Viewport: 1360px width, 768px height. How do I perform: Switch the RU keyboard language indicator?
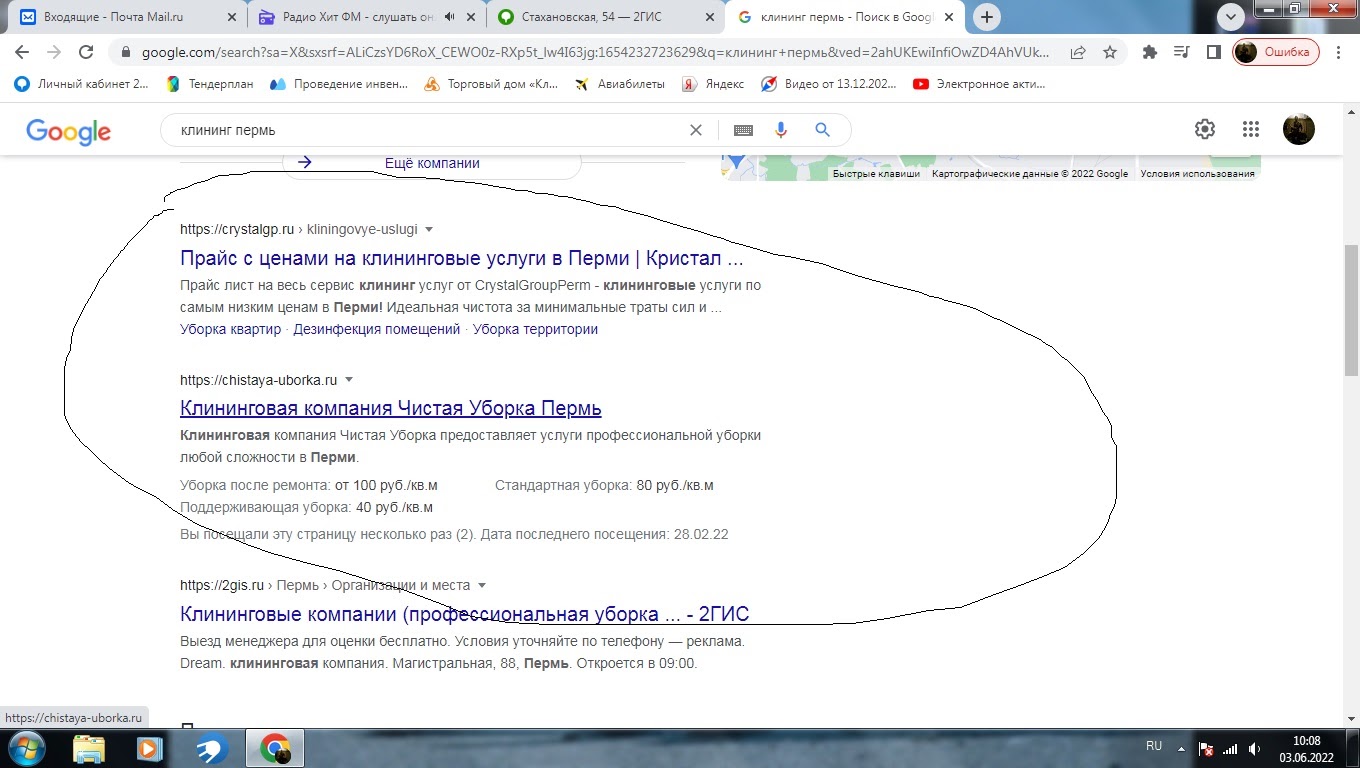point(1153,746)
